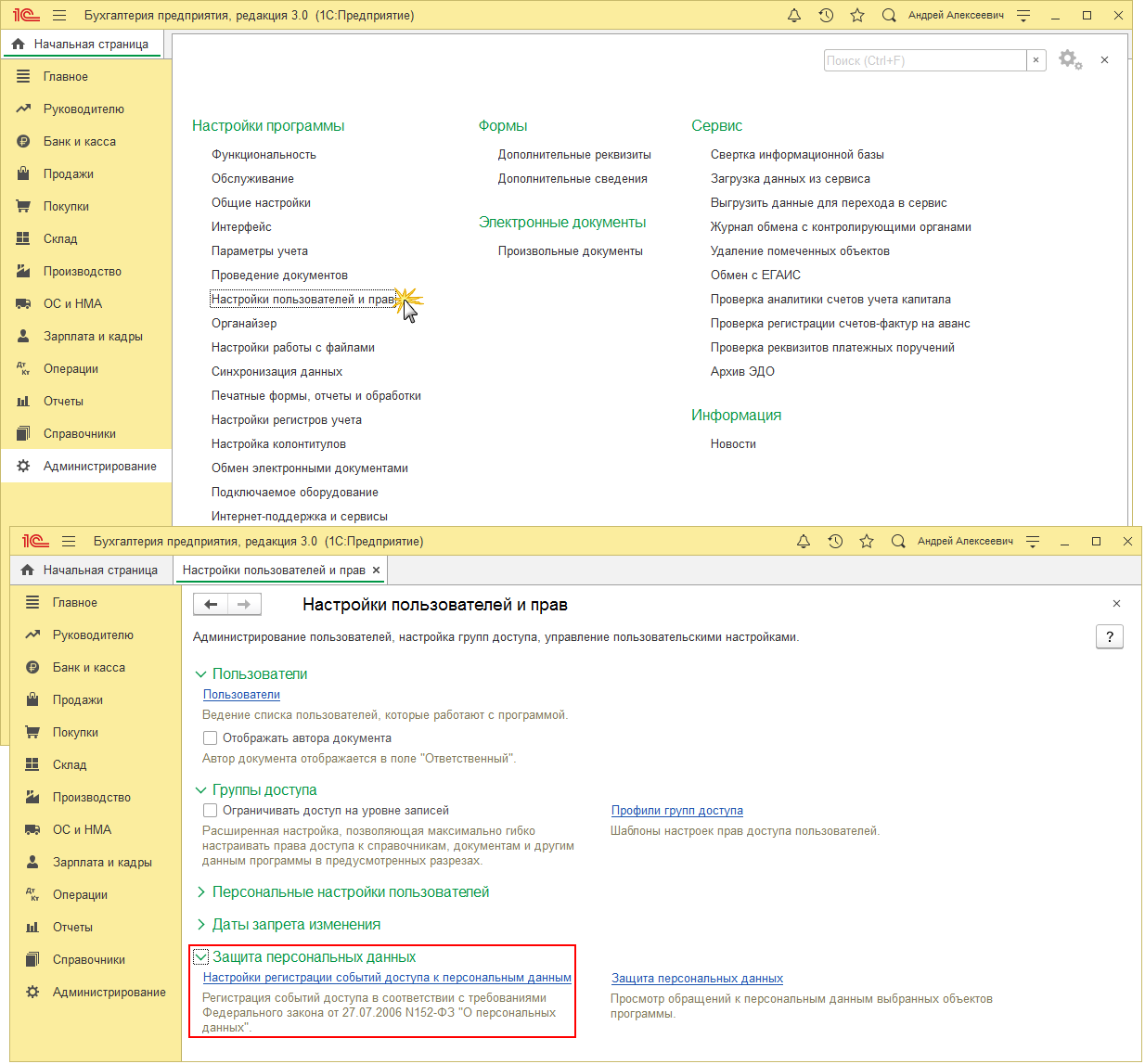
Task: Open Главное section in top window sidebar
Action: tap(86, 77)
